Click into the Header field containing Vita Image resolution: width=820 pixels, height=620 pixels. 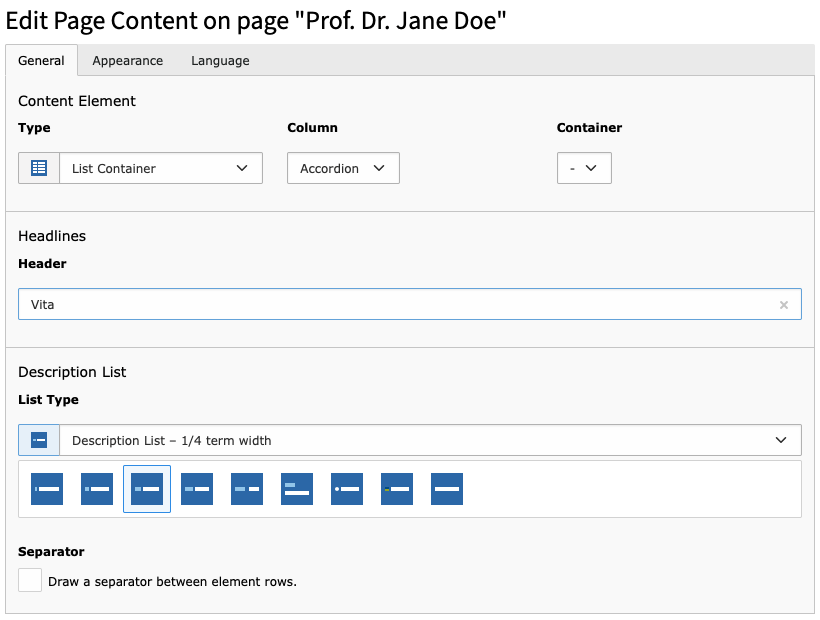(x=400, y=305)
